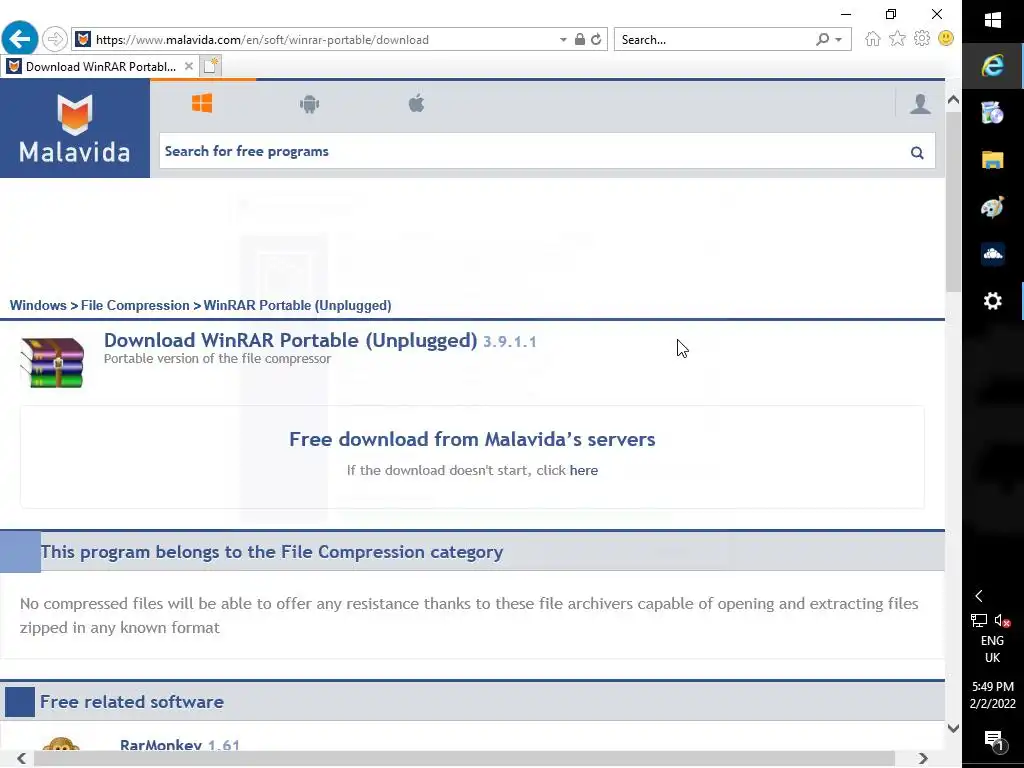The width and height of the screenshot is (1024, 768).
Task: Open the Action Center notifications icon
Action: tap(993, 740)
